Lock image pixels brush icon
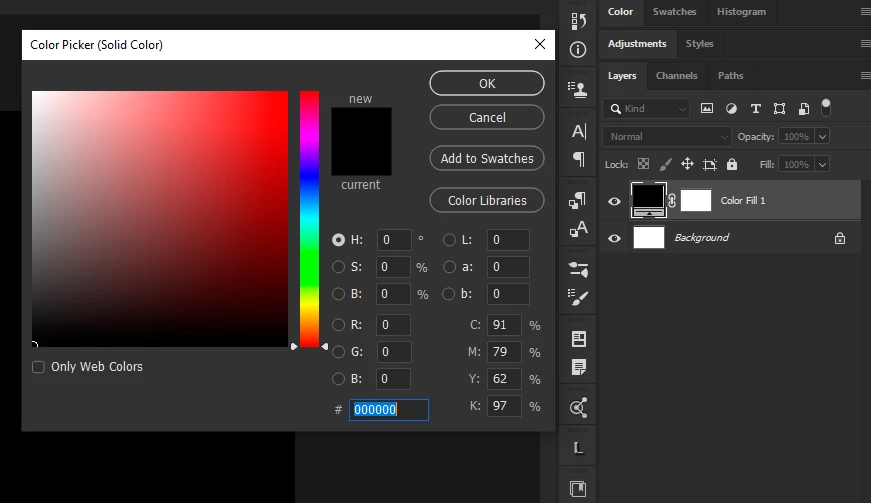The height and width of the screenshot is (503, 871). click(x=665, y=164)
